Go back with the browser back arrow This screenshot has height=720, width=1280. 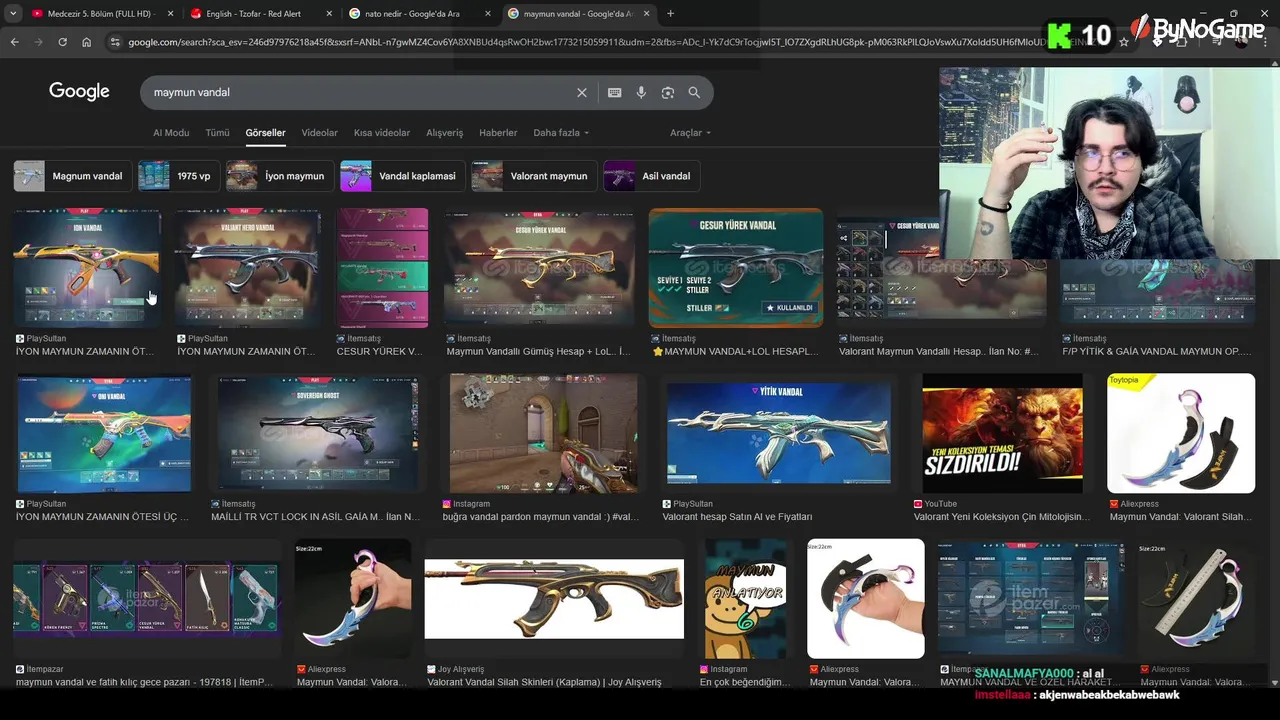coord(14,42)
